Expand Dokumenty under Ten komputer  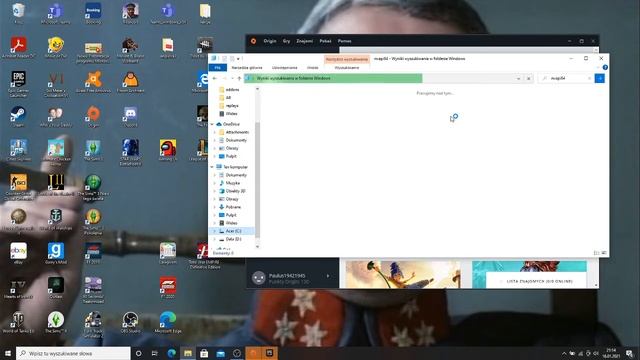215,175
